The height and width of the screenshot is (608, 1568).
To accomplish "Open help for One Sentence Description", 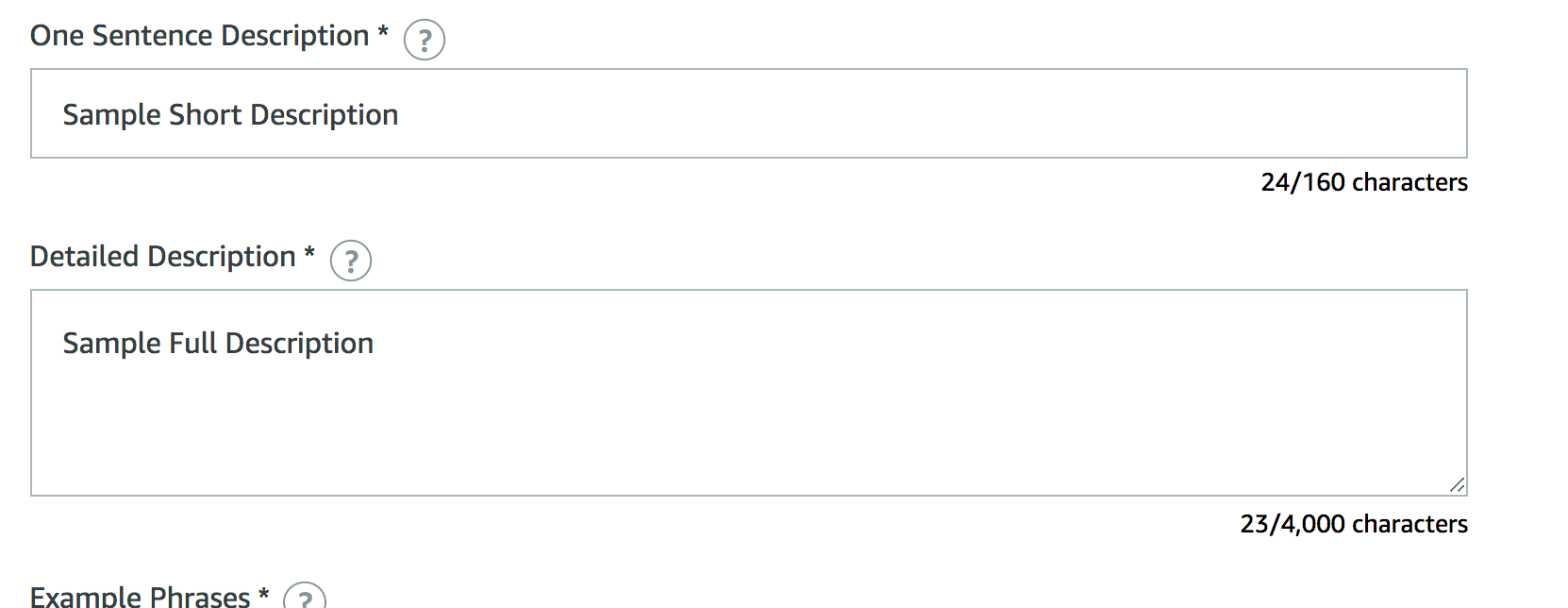I will click(x=424, y=40).
